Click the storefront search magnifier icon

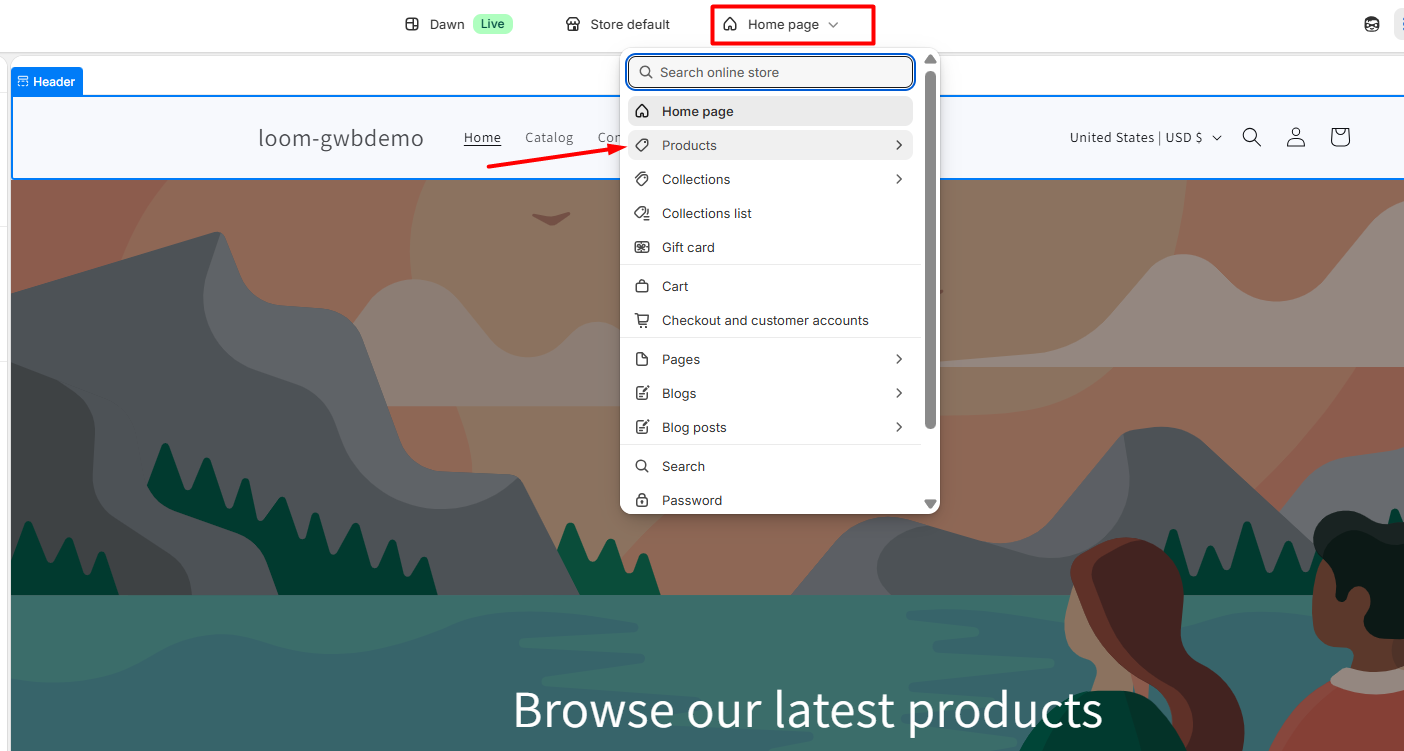pyautogui.click(x=1251, y=137)
